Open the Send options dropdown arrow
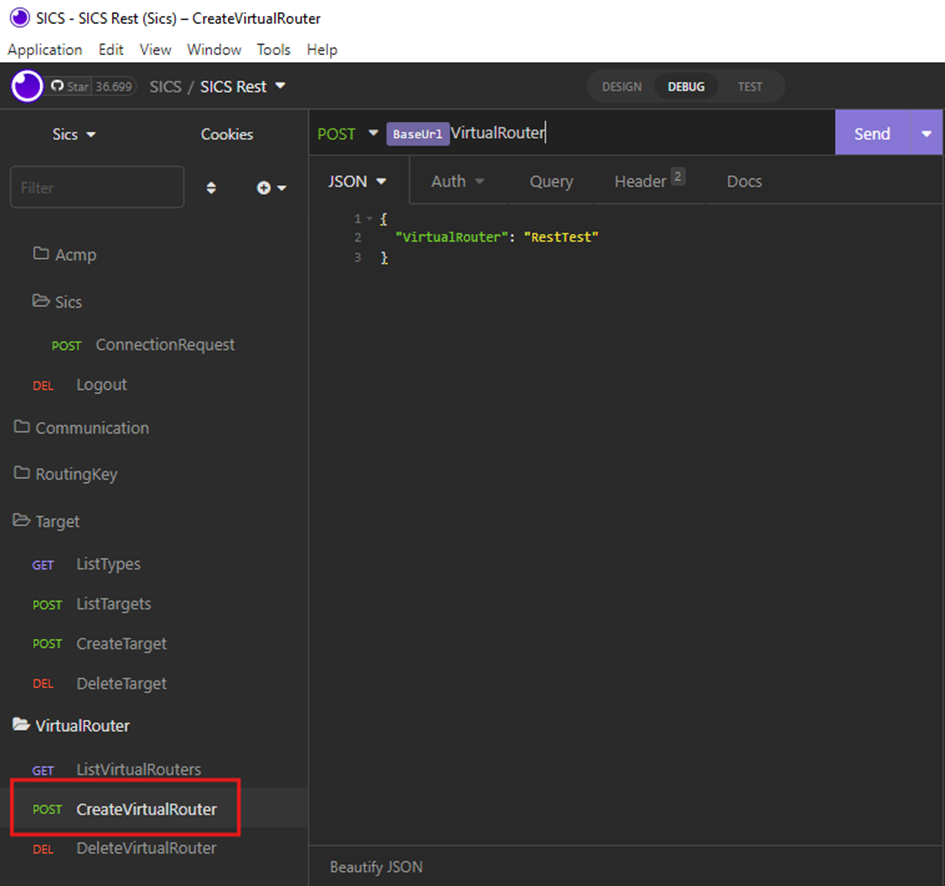Screen dimensions: 945x886 click(x=926, y=134)
